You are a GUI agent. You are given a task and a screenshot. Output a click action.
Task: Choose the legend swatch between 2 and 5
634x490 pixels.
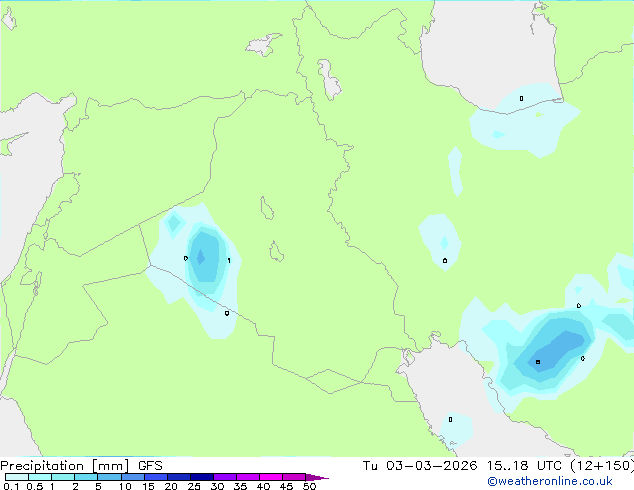[x=86, y=477]
